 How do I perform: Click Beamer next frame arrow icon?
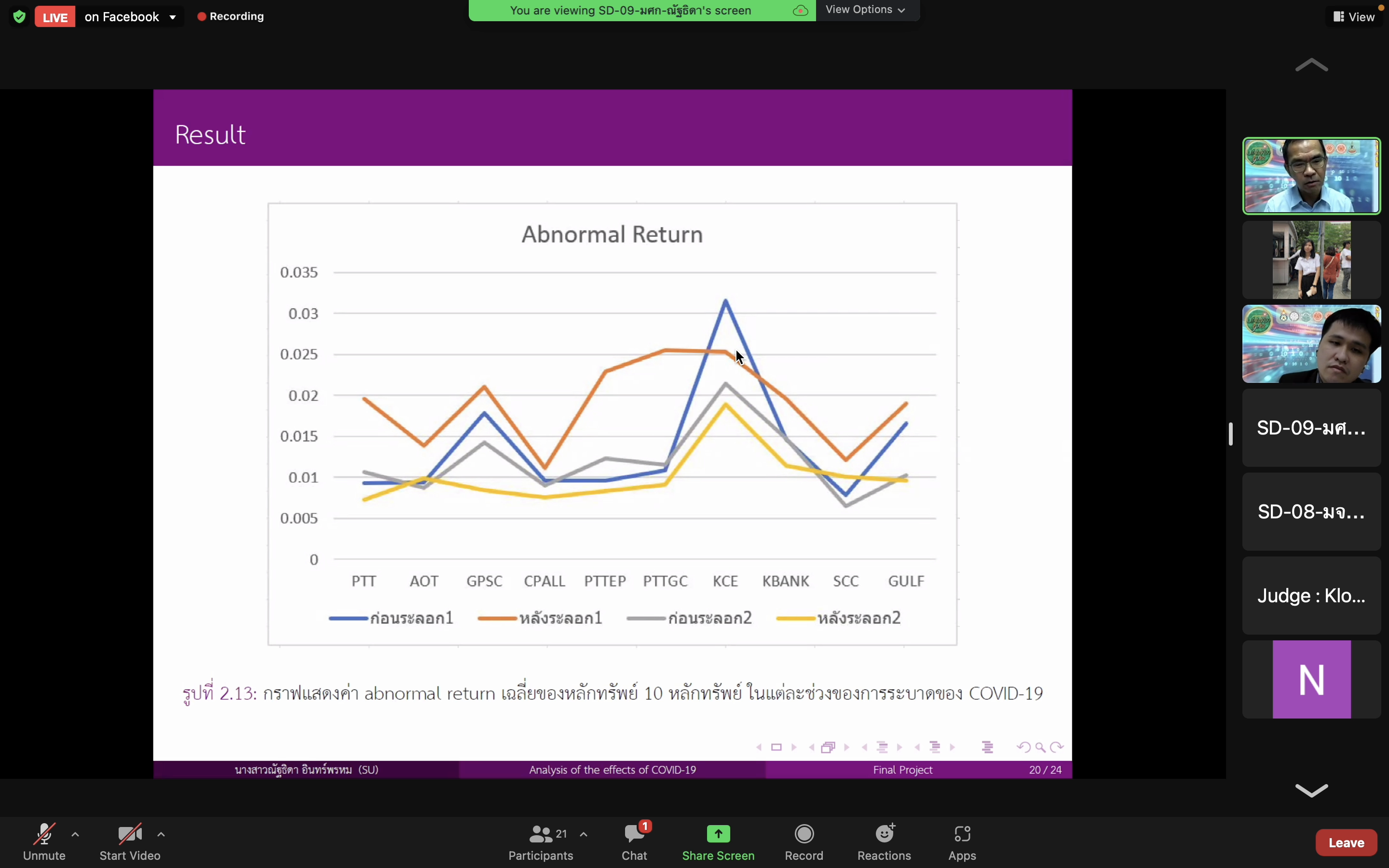pos(846,747)
